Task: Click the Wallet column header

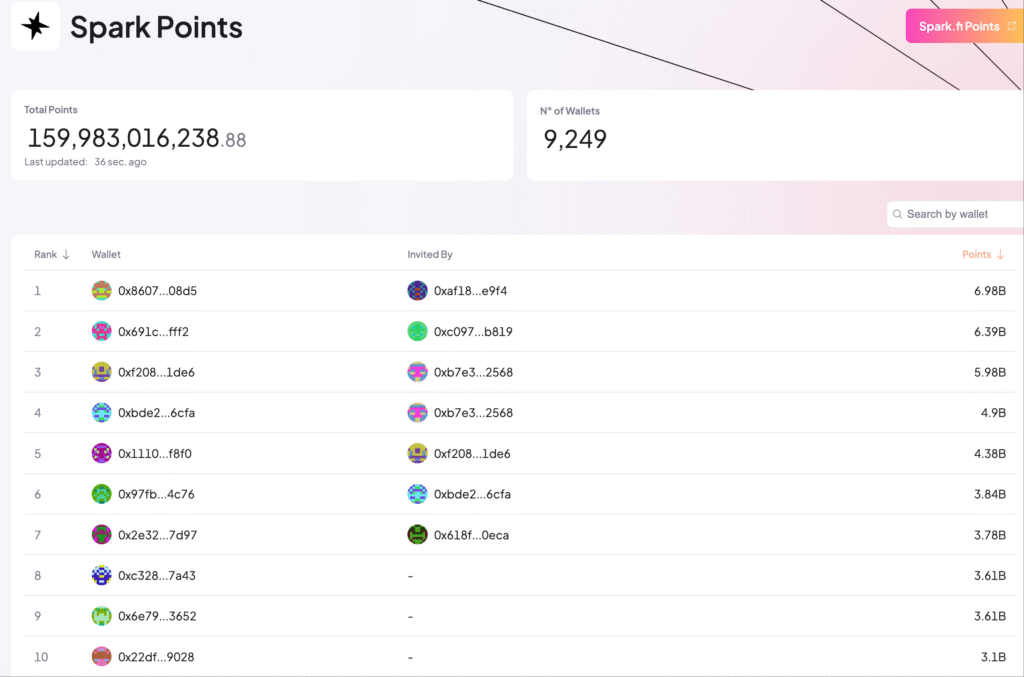Action: [x=106, y=255]
